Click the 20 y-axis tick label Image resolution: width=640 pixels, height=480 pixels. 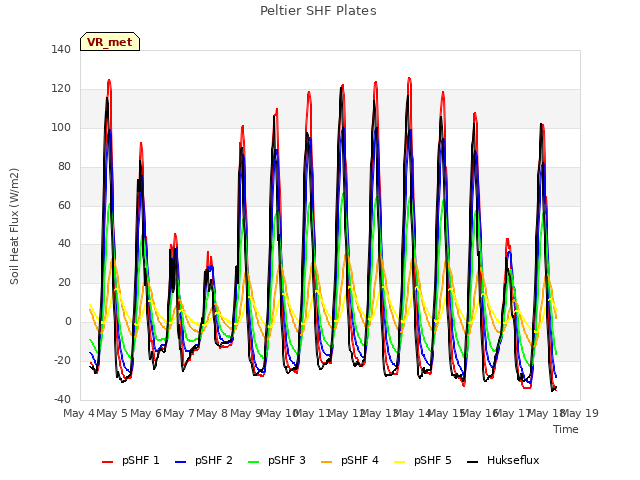pyautogui.click(x=64, y=282)
